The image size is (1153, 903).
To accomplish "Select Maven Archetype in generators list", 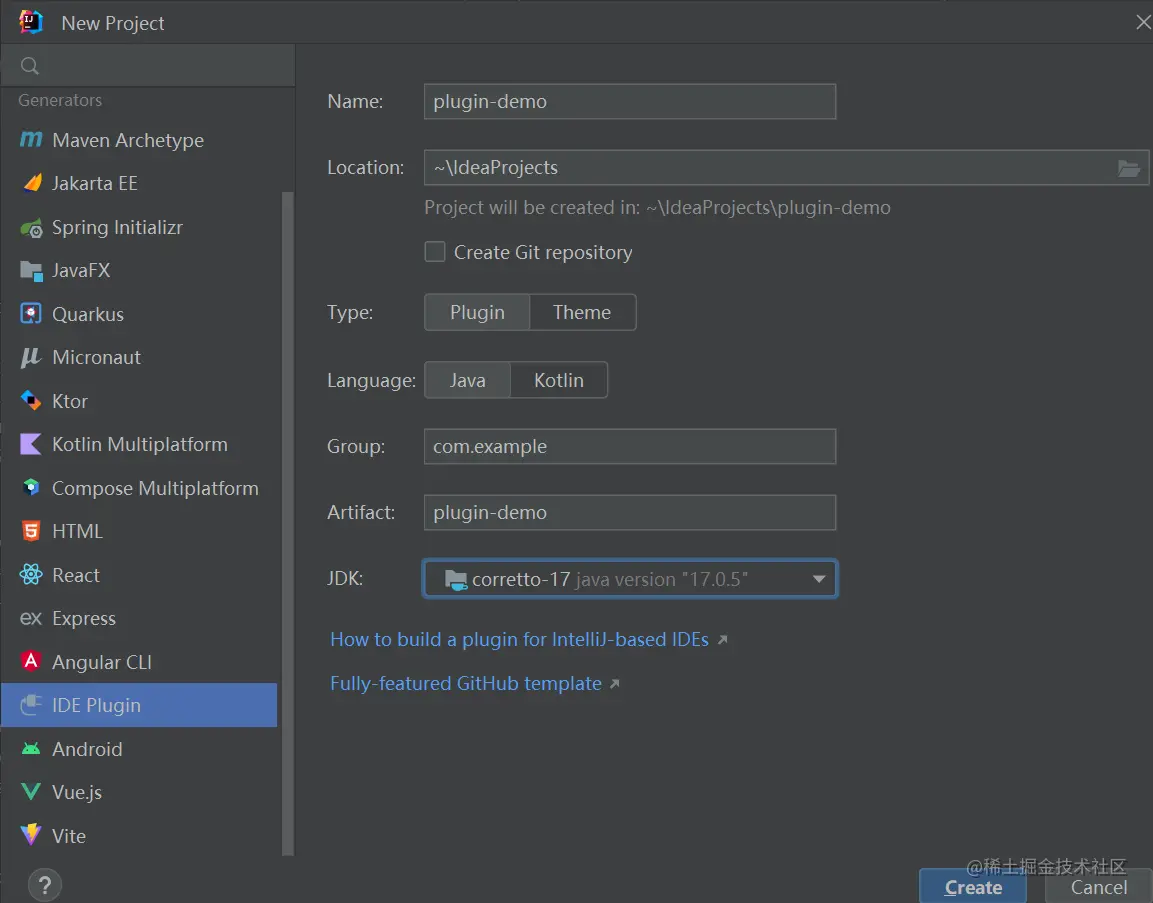I will point(139,140).
